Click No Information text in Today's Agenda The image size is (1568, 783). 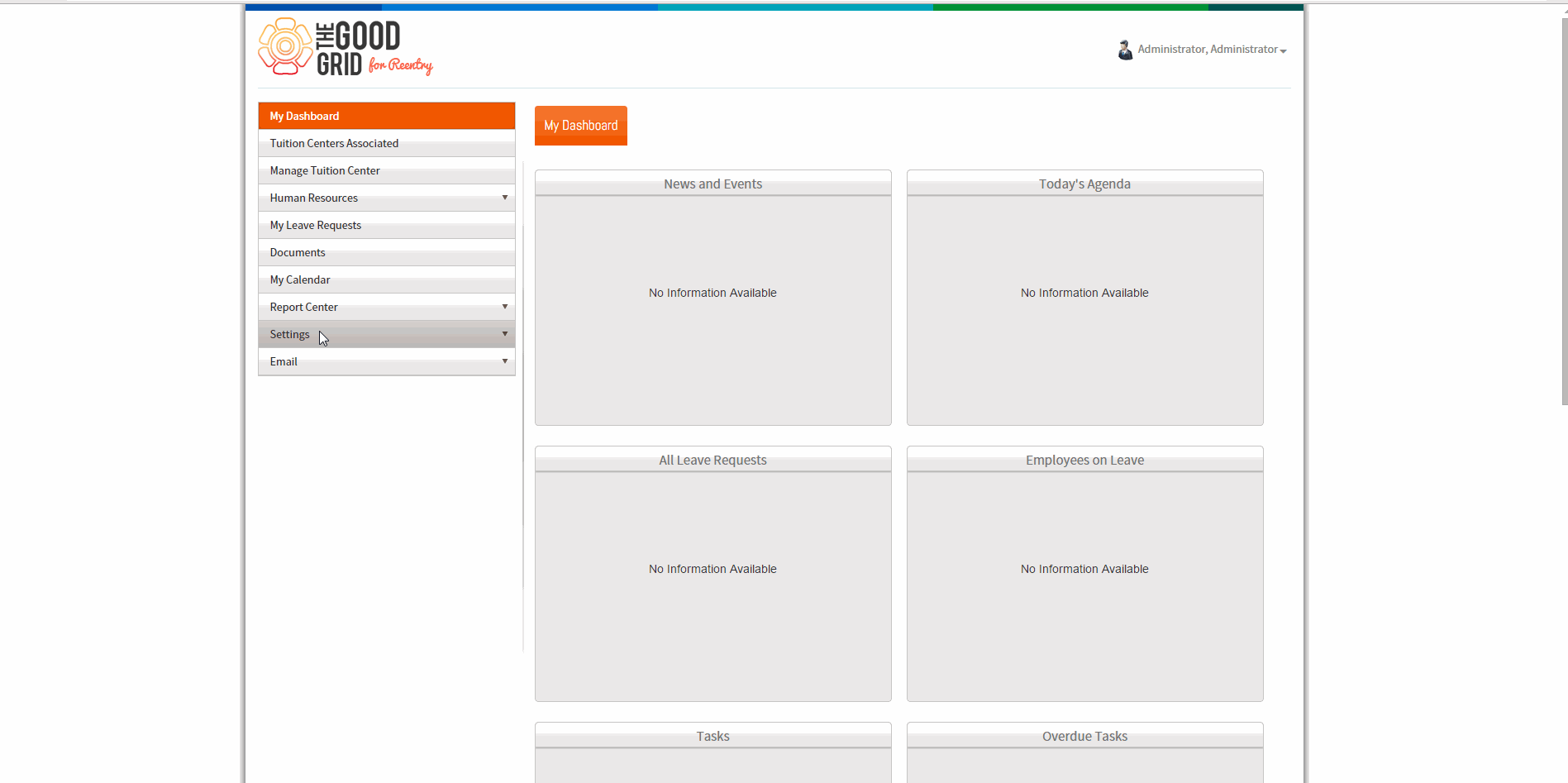coord(1084,293)
